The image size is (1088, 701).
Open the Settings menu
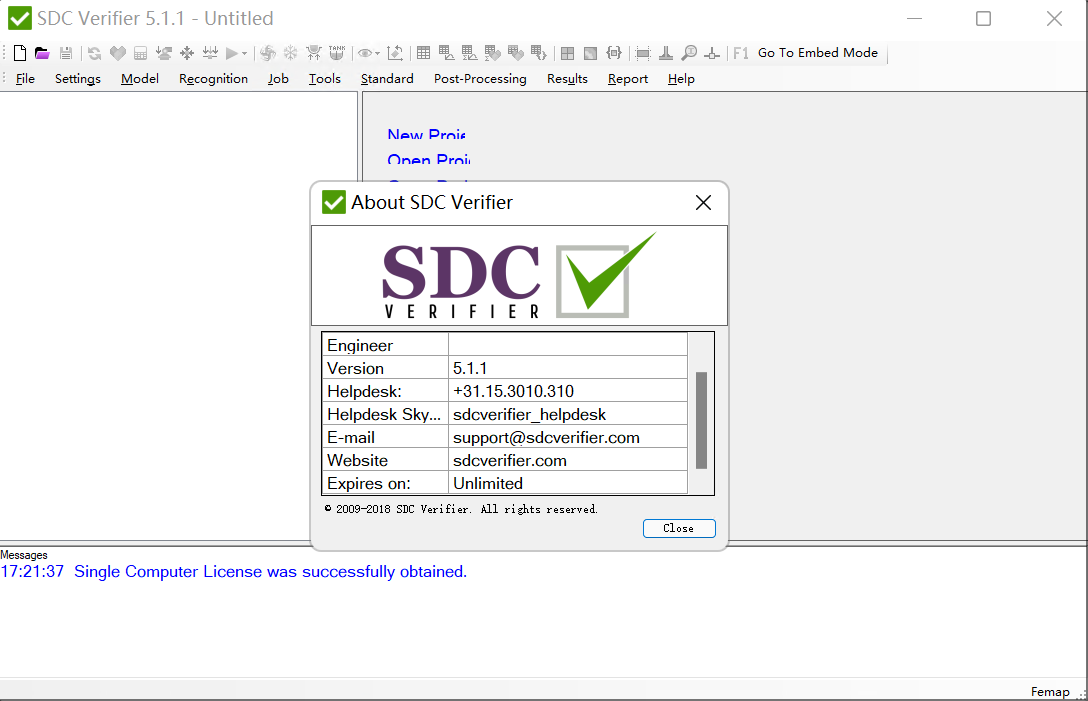[78, 79]
